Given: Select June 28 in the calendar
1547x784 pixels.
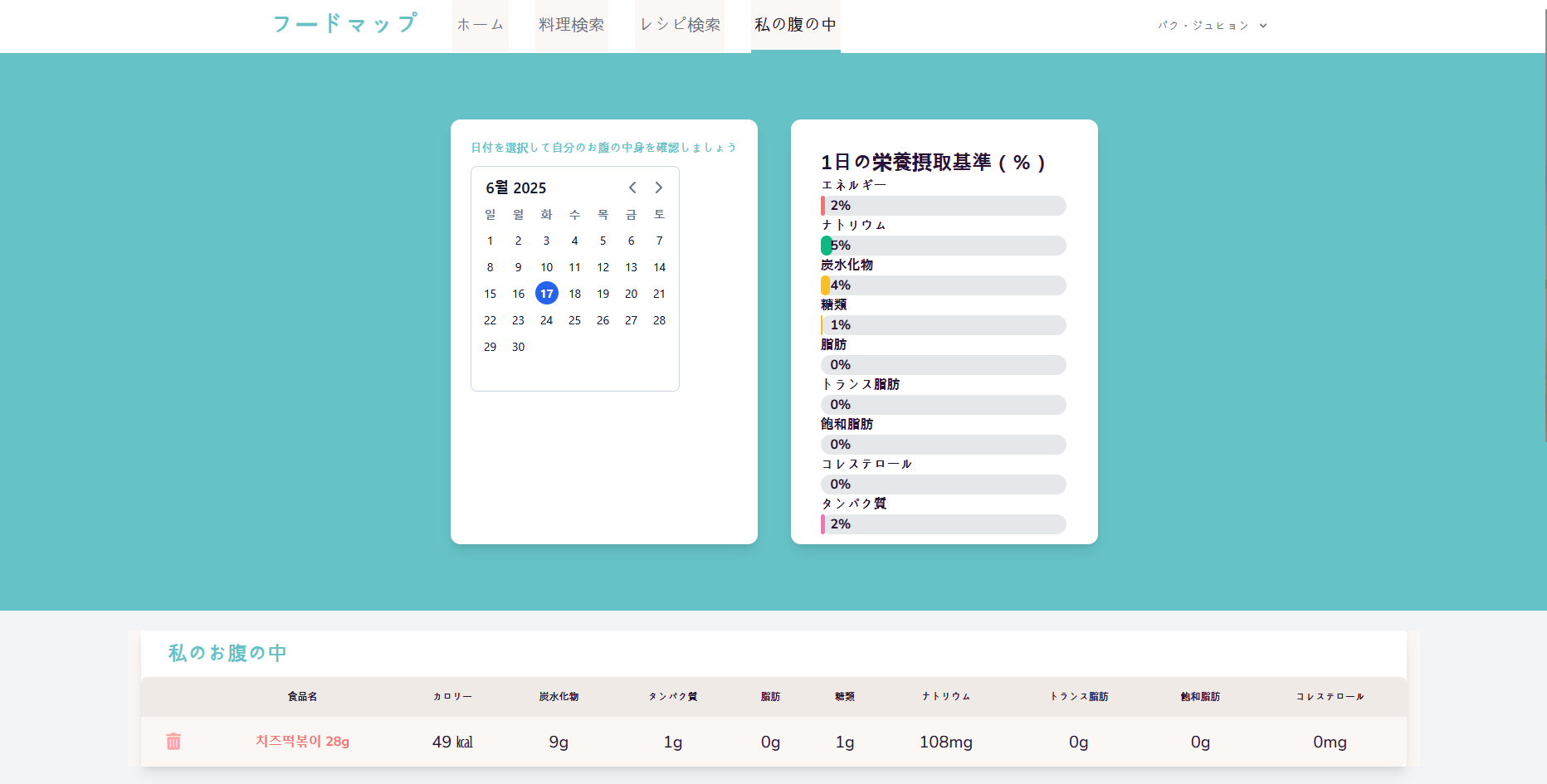Looking at the screenshot, I should point(660,320).
